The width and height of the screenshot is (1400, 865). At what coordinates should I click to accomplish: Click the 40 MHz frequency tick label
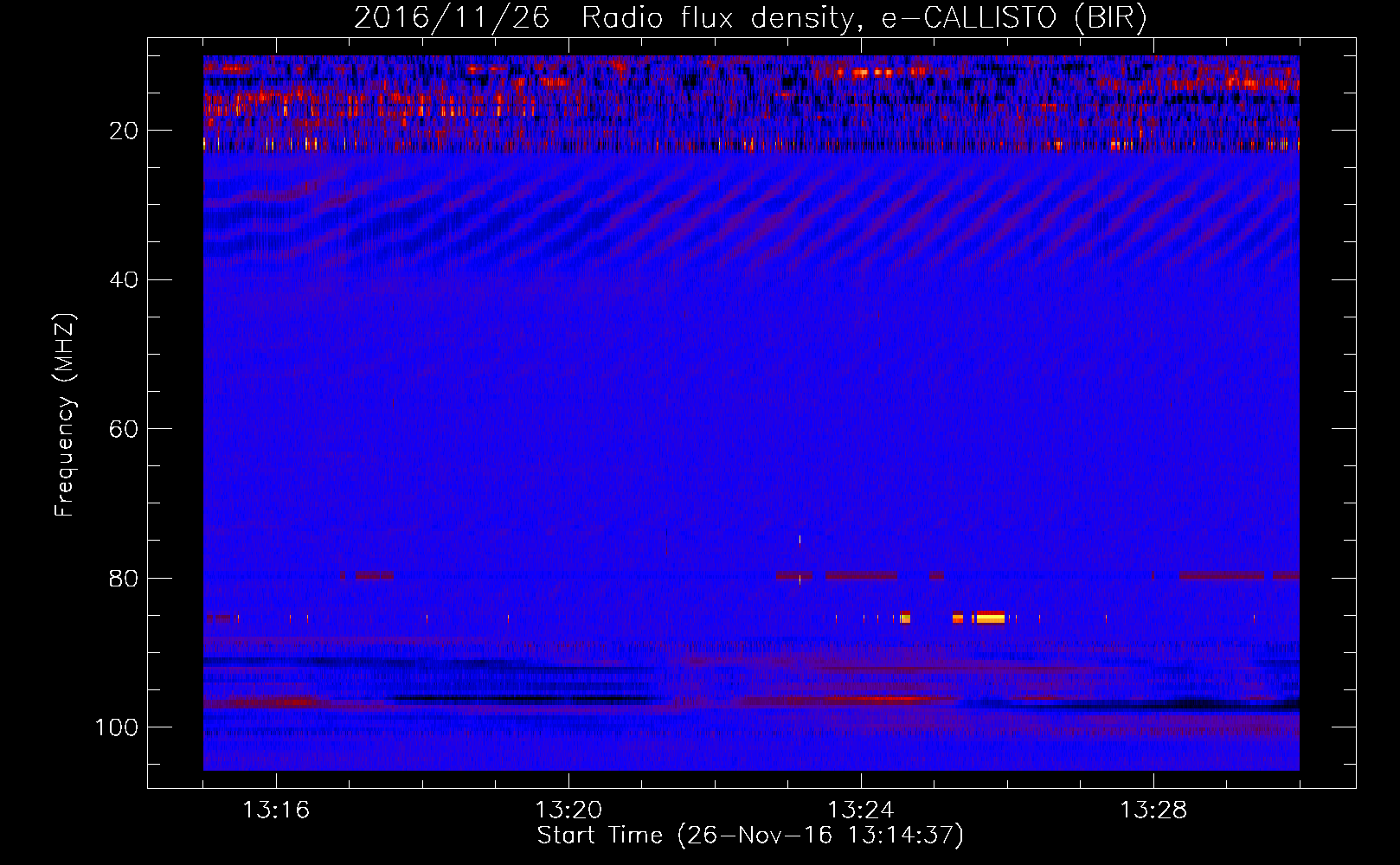click(125, 279)
